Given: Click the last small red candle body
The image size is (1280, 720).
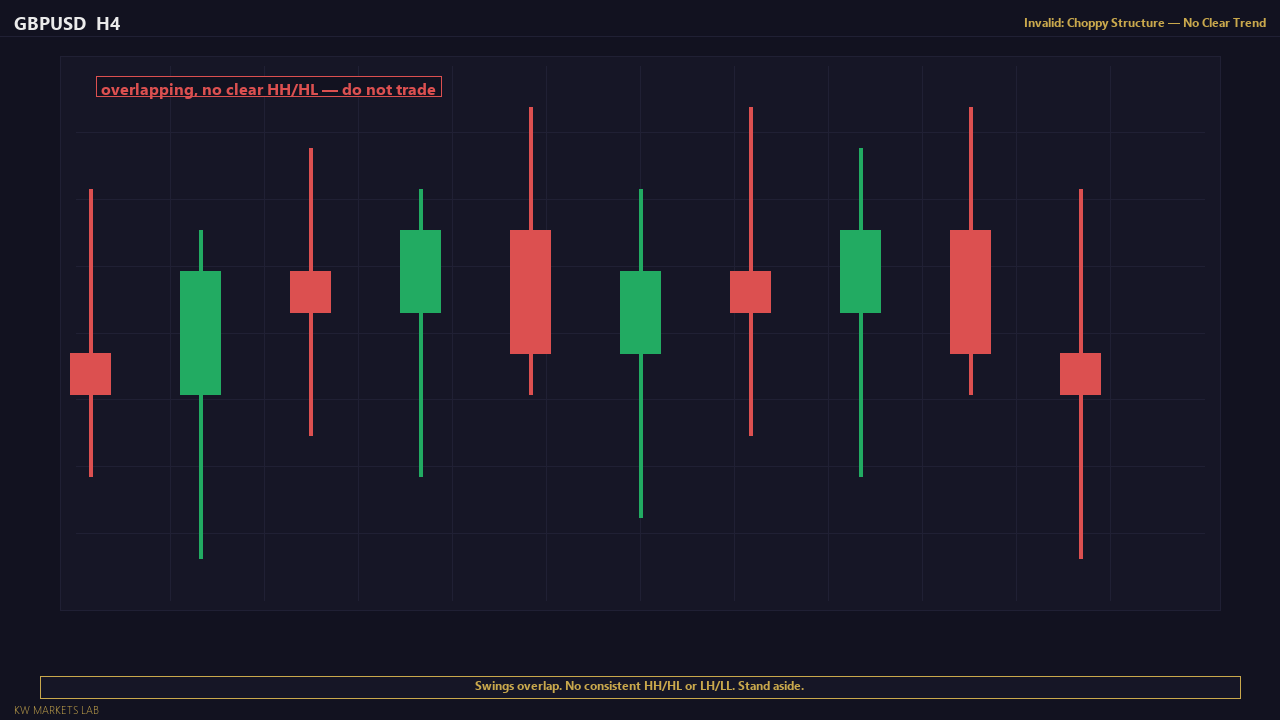Looking at the screenshot, I should pyautogui.click(x=1080, y=374).
